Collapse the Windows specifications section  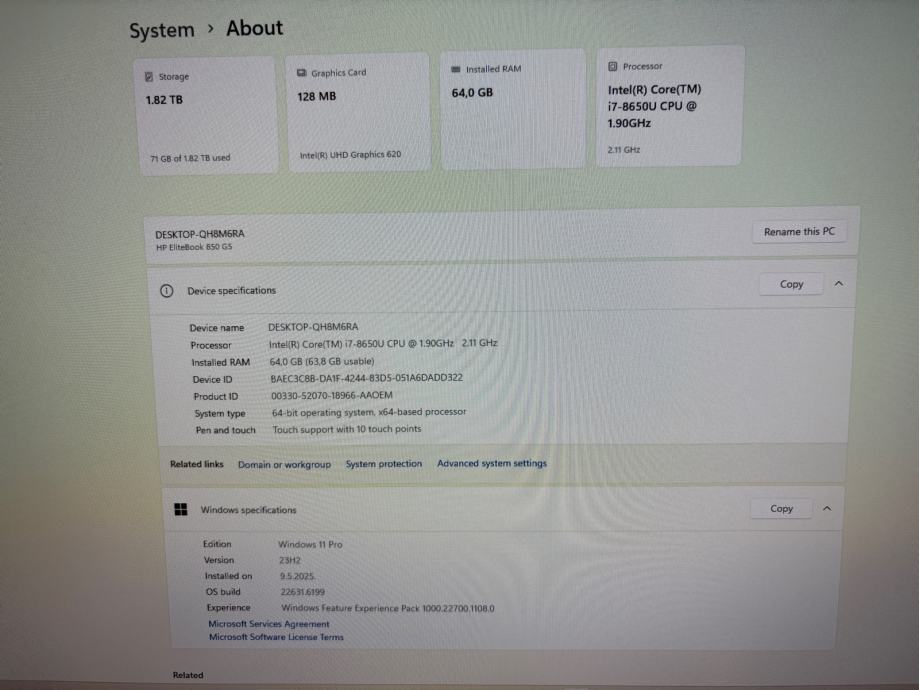pos(827,508)
